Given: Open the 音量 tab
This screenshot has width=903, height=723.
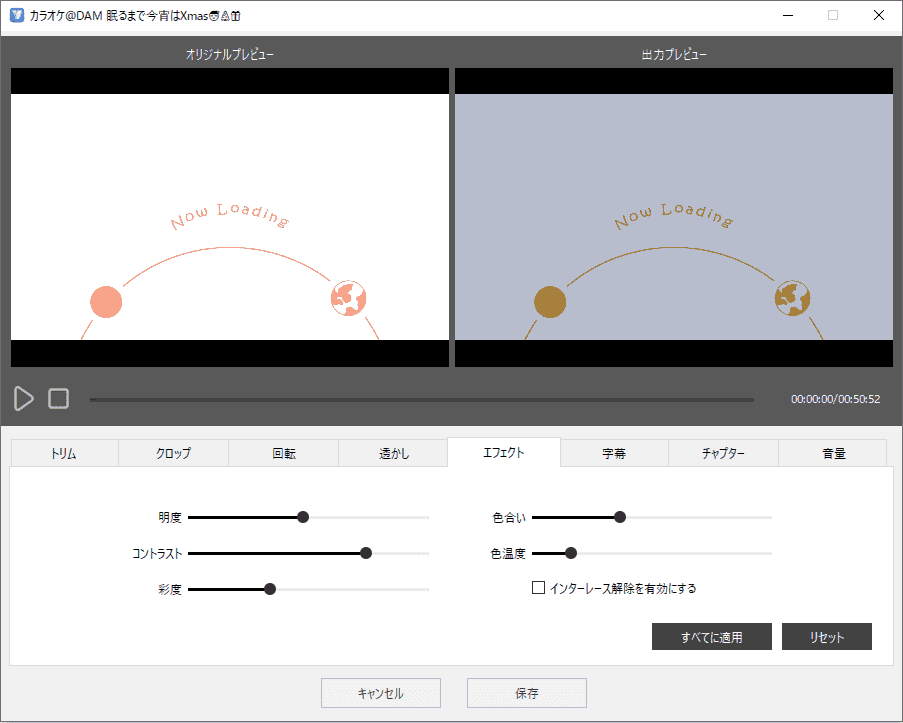Looking at the screenshot, I should coord(833,453).
